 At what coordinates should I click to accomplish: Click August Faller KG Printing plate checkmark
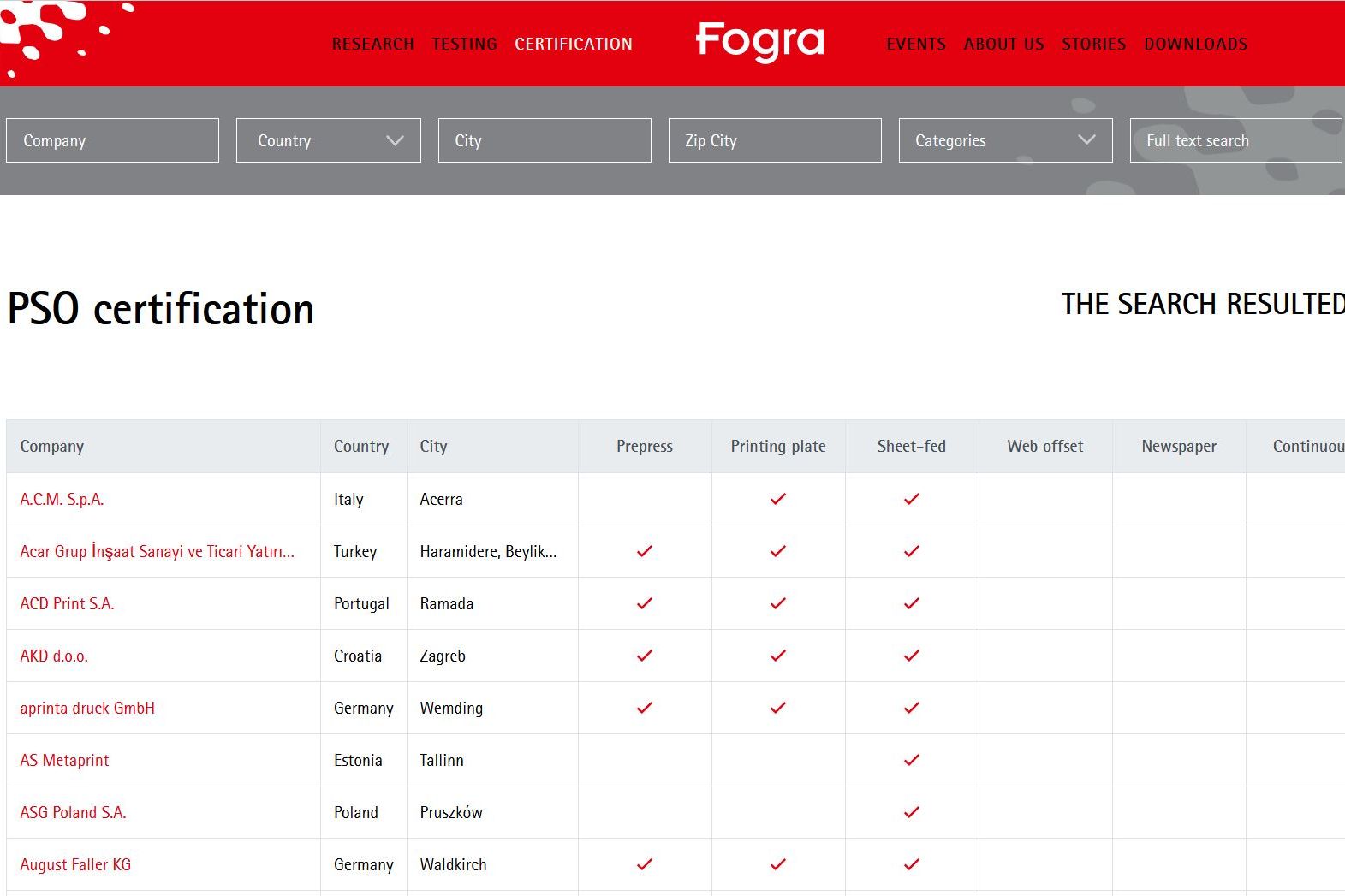[778, 864]
